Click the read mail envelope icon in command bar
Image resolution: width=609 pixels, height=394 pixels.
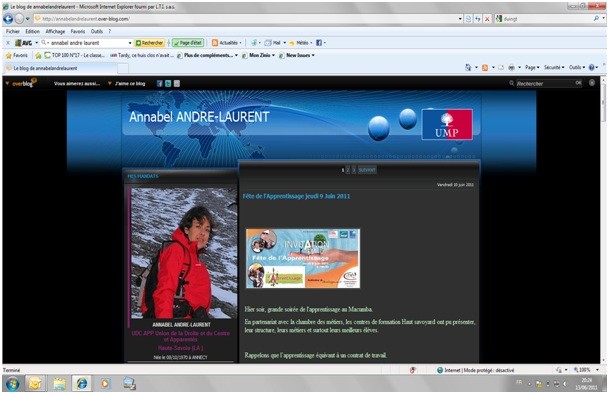coord(501,68)
